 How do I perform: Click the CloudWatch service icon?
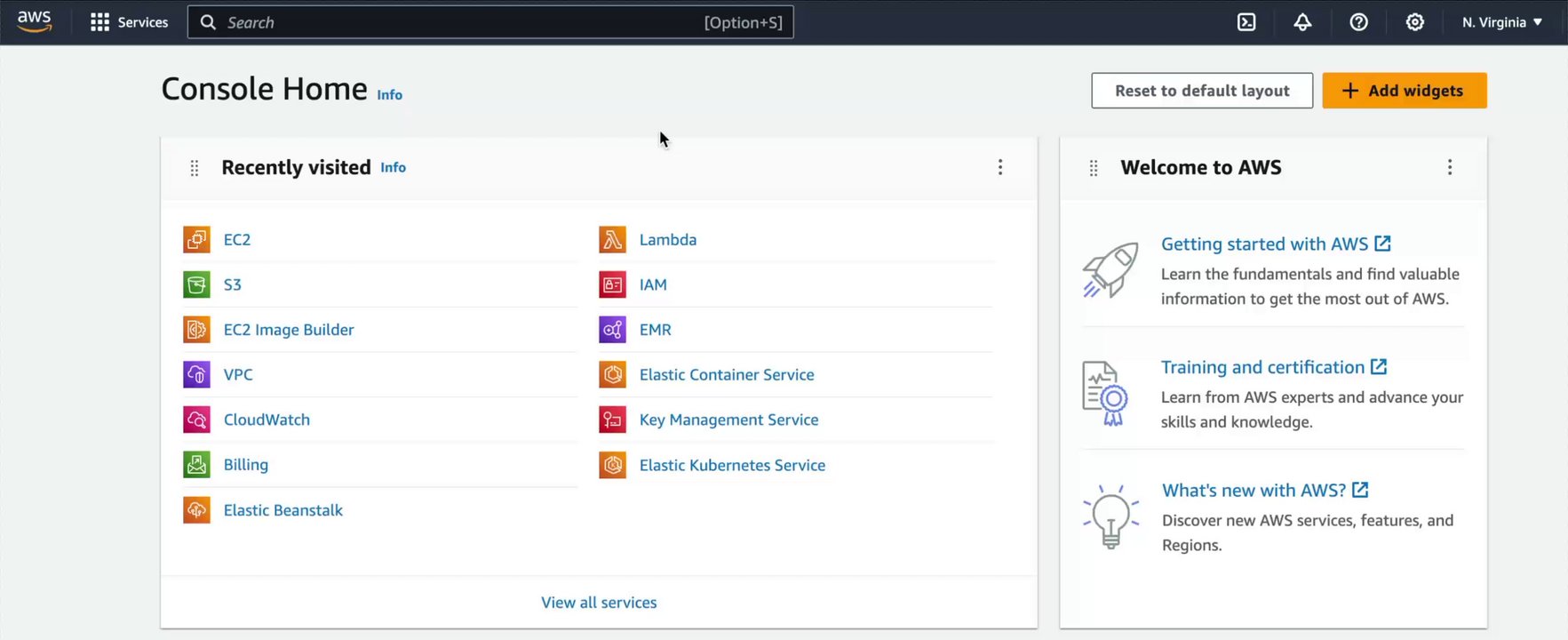tap(196, 420)
